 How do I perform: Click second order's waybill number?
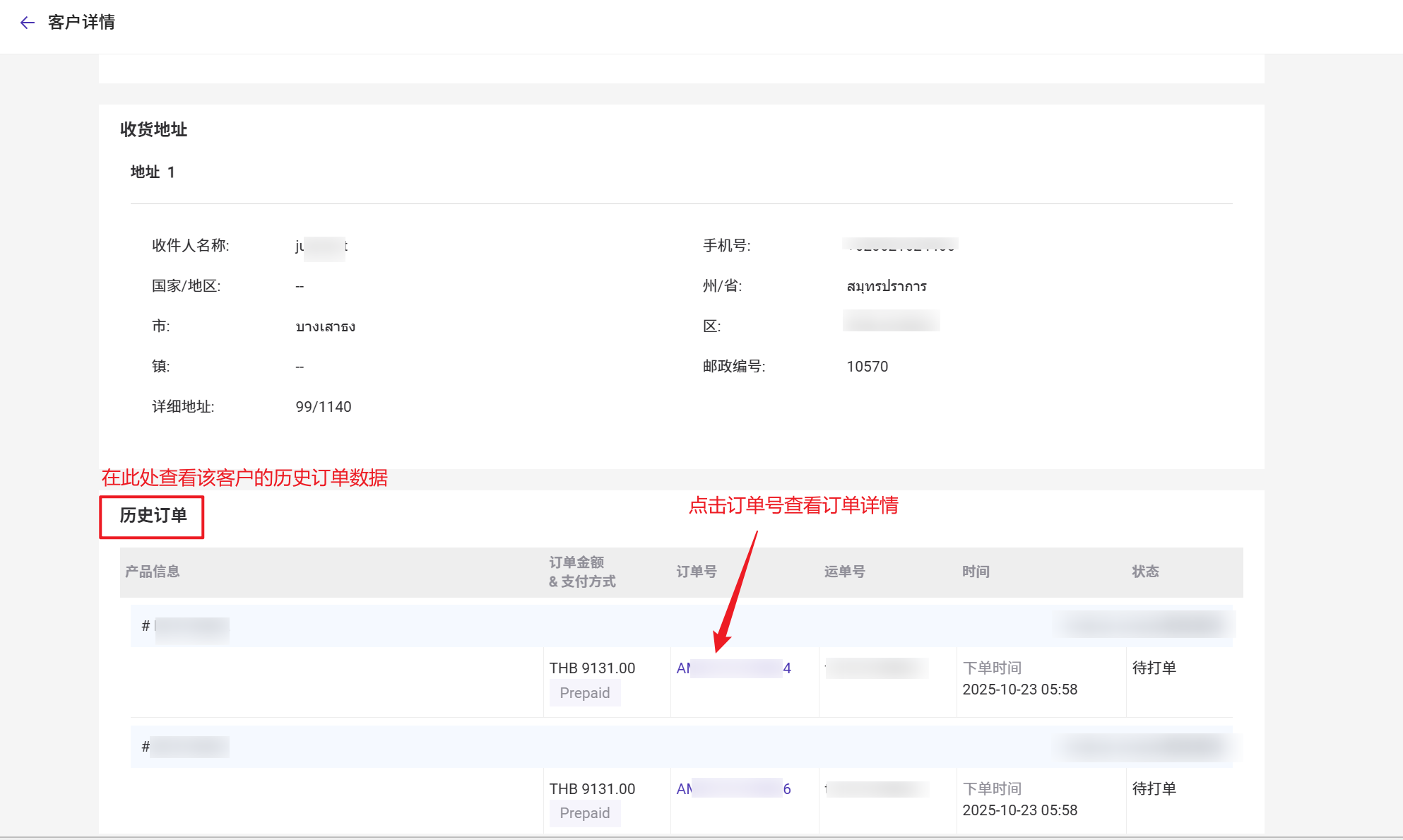(876, 789)
